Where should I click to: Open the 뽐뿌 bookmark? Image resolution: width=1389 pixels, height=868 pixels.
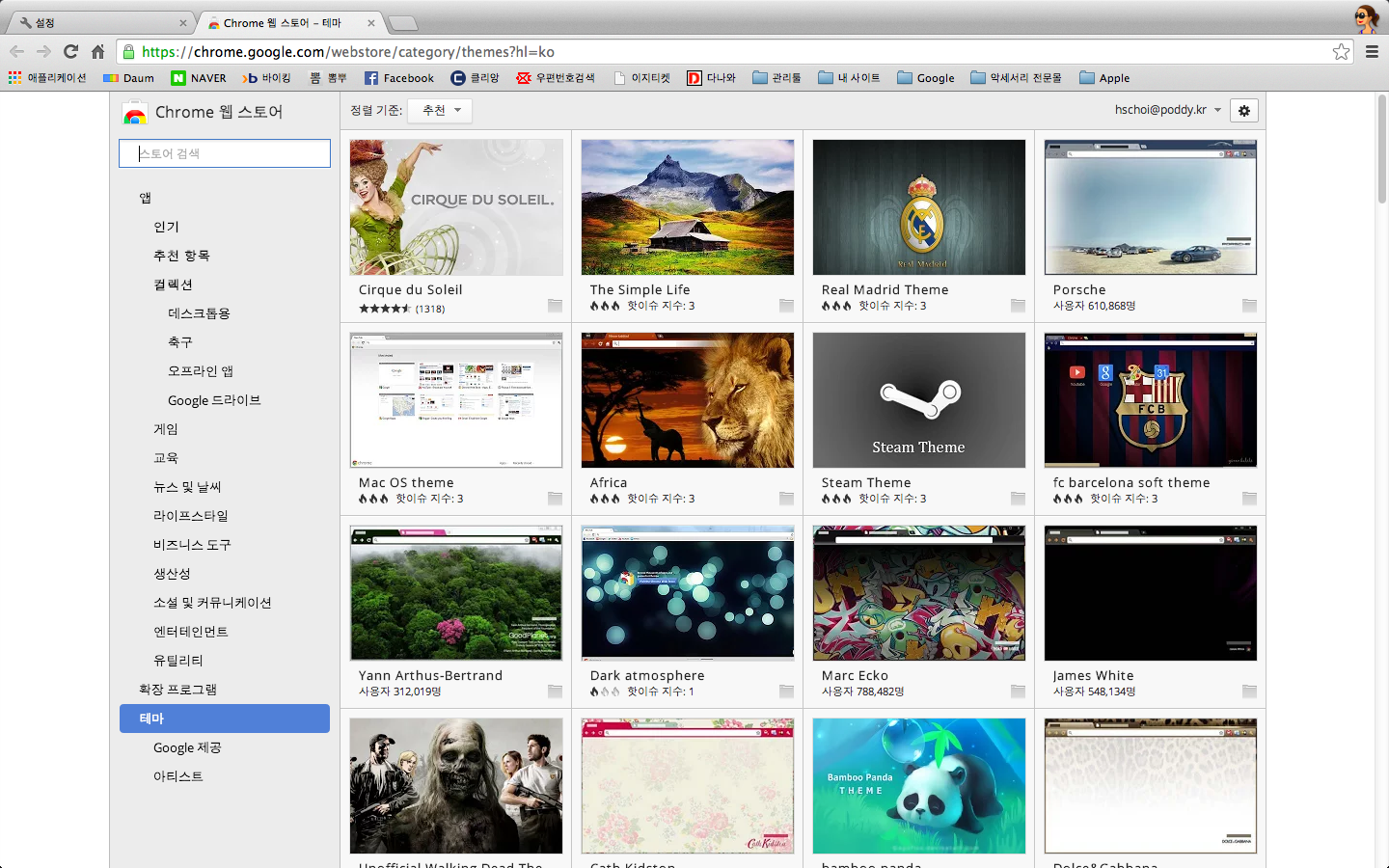[328, 78]
